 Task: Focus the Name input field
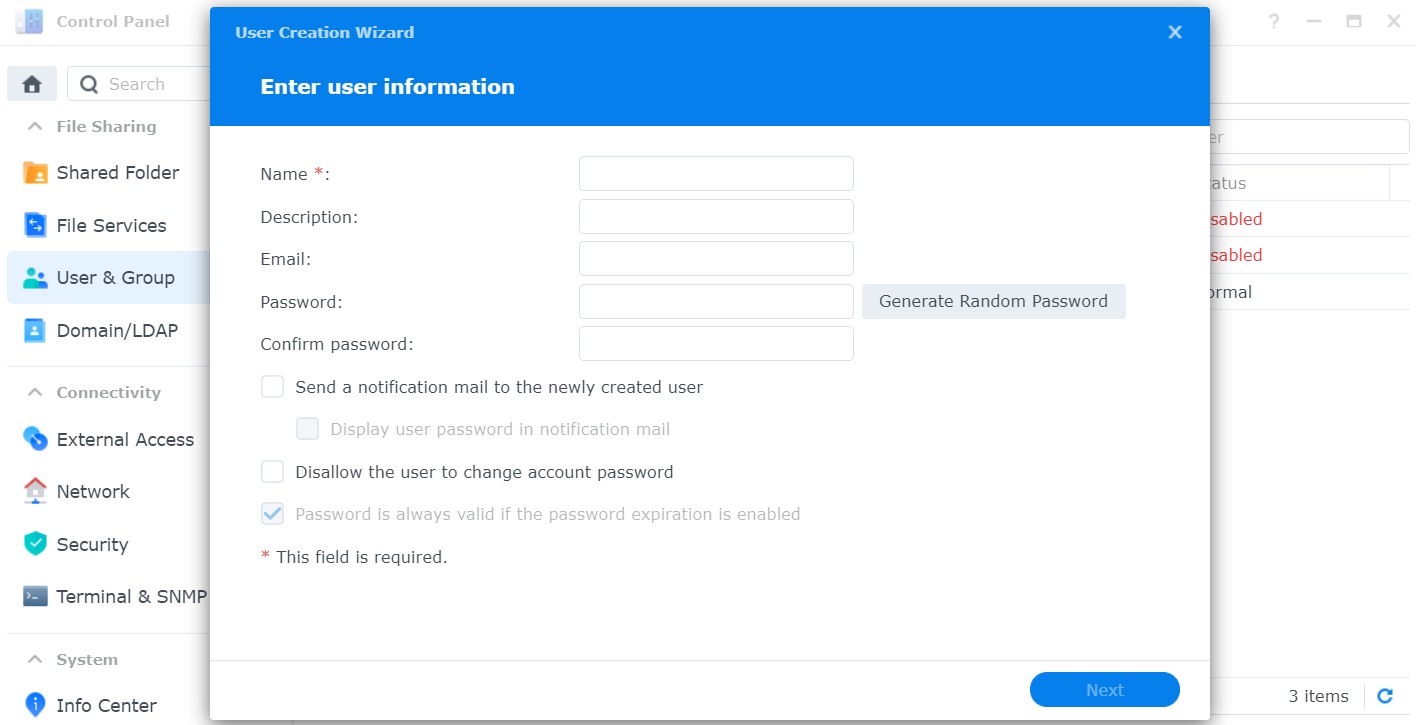pos(716,174)
